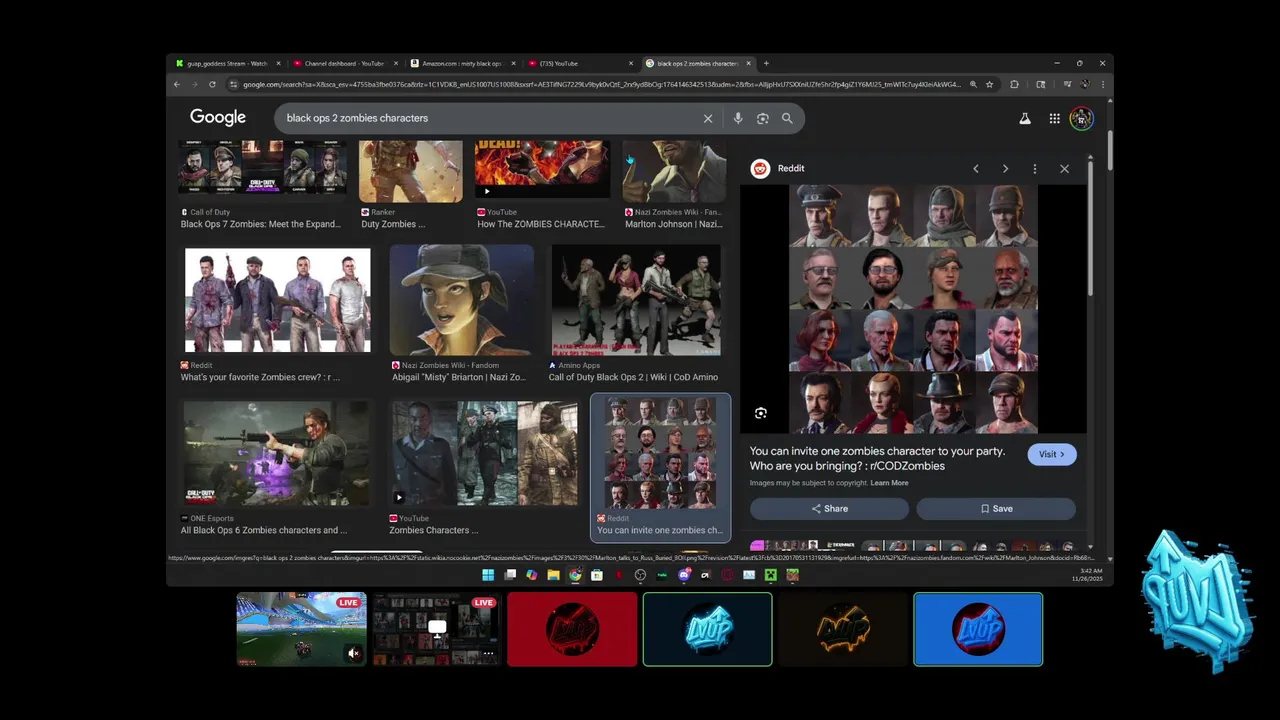Image resolution: width=1280 pixels, height=720 pixels.
Task: Open more options menu in the preview panel
Action: click(x=1035, y=169)
